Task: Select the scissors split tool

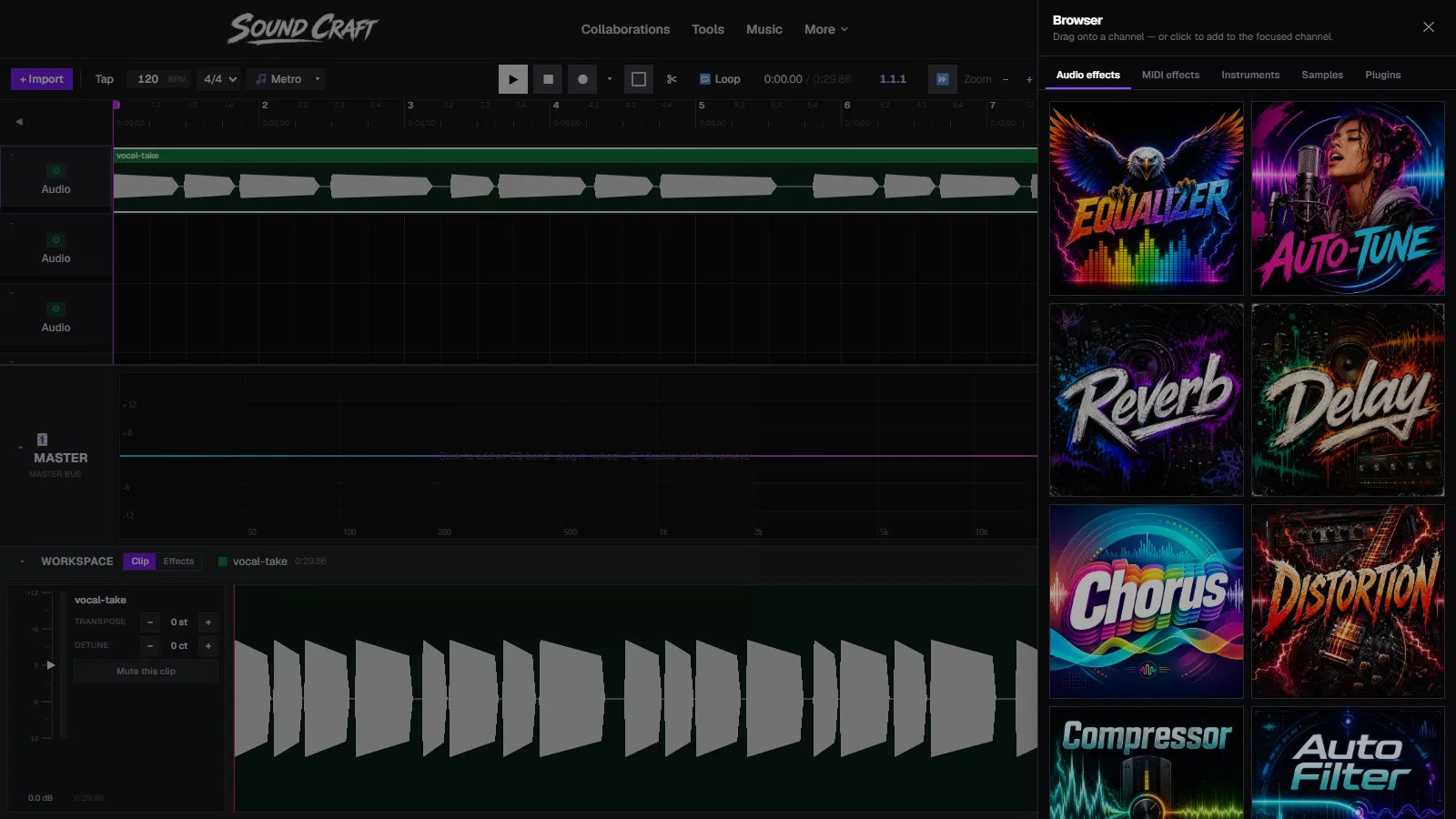Action: 672,79
